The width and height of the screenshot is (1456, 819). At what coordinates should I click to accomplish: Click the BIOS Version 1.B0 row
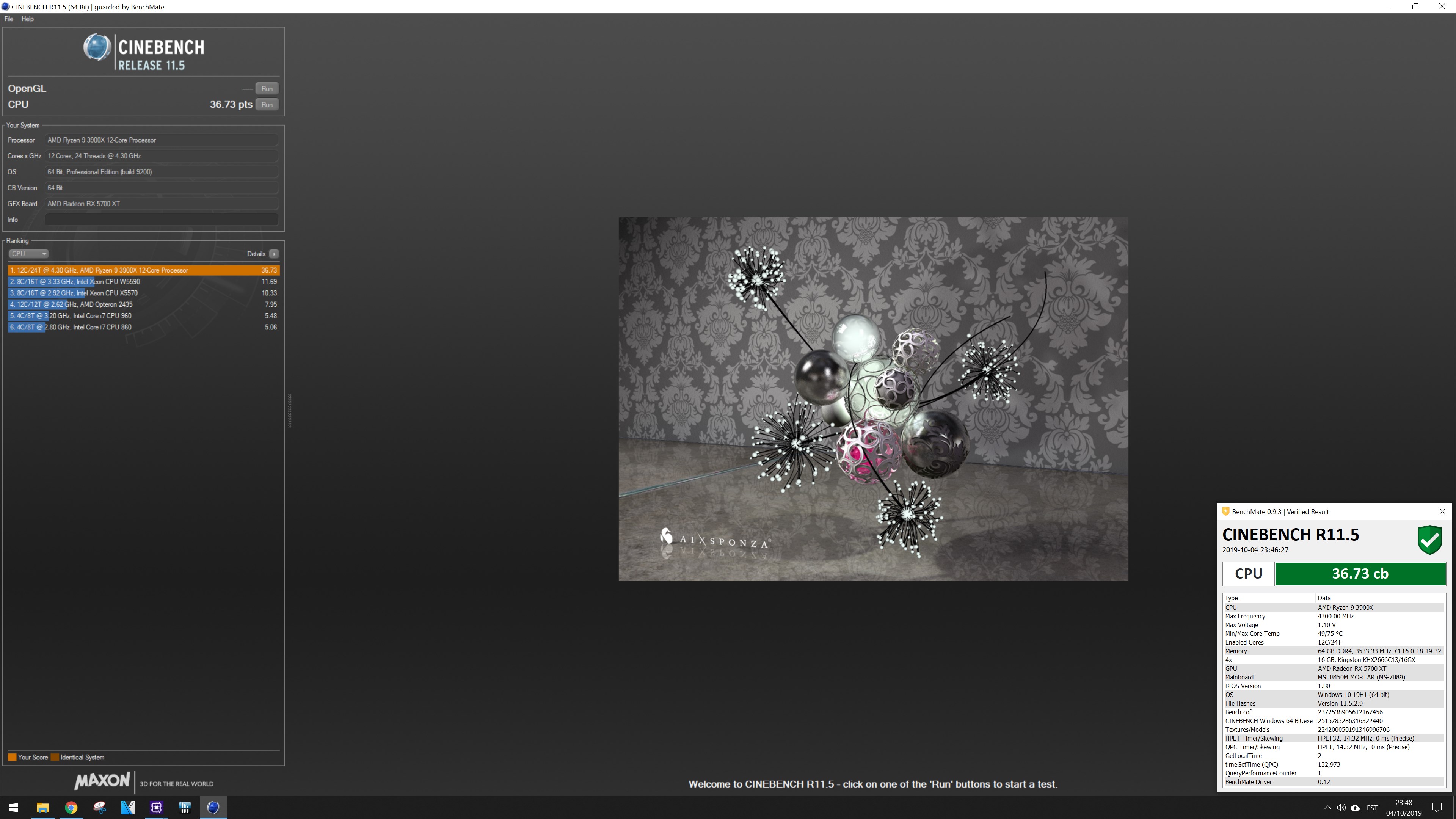pos(1334,686)
